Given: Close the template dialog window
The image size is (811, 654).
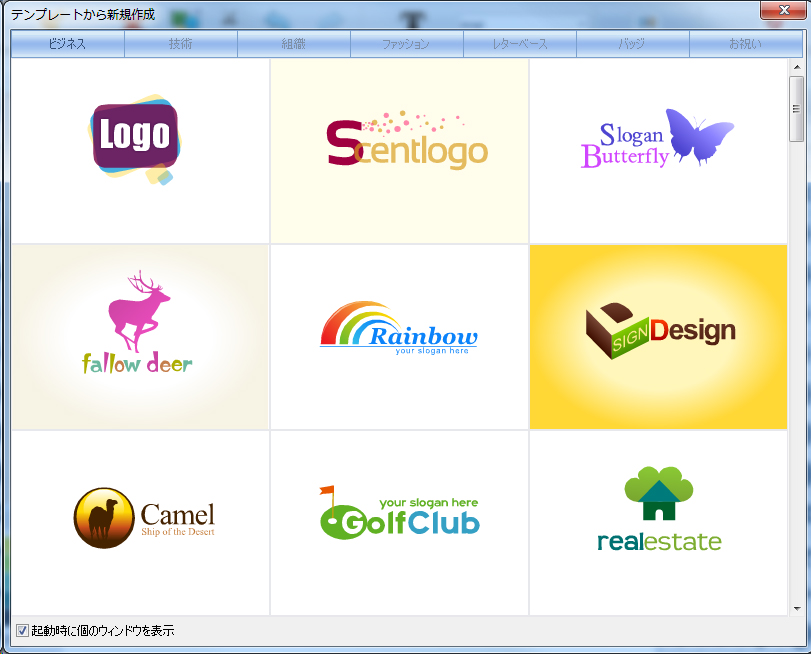Looking at the screenshot, I should pos(784,10).
